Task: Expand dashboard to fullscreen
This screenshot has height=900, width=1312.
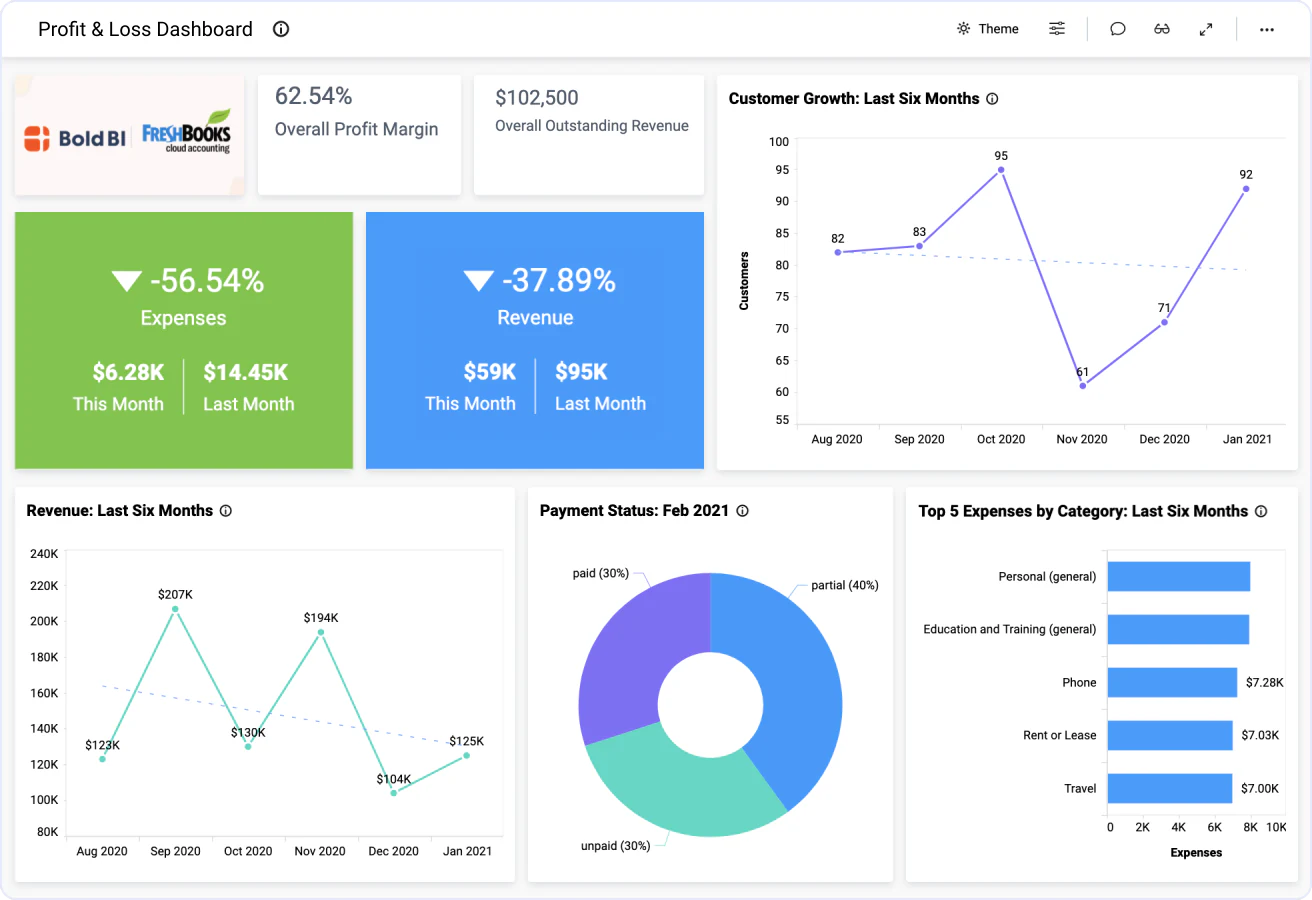Action: [x=1206, y=29]
